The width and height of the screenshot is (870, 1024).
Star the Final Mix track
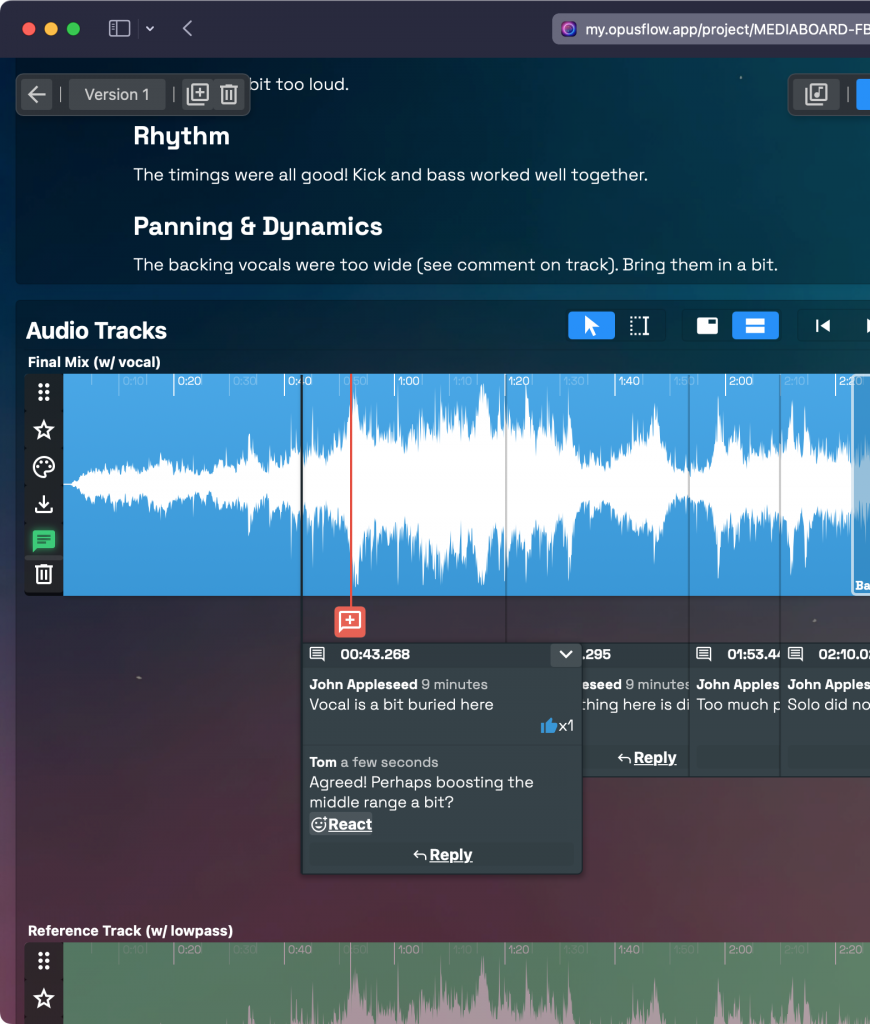44,430
